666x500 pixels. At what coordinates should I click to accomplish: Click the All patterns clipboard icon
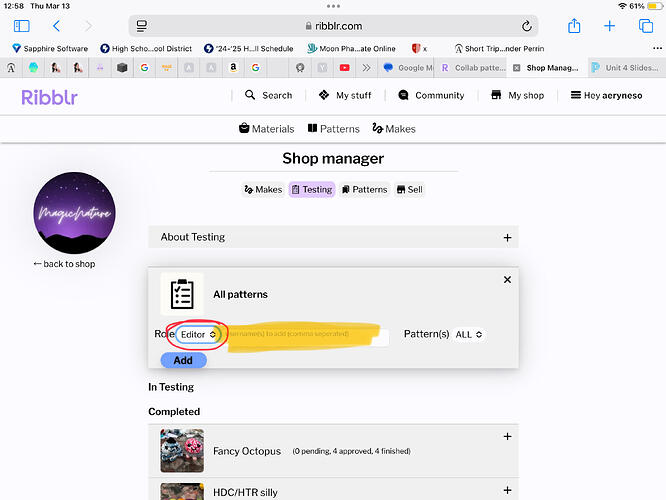coord(182,294)
